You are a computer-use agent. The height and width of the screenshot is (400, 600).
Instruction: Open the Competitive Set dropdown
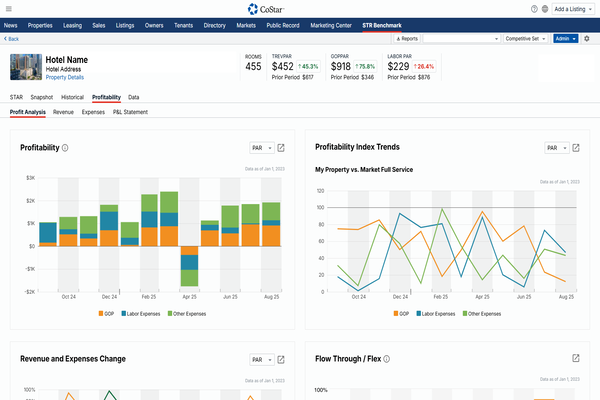click(525, 39)
